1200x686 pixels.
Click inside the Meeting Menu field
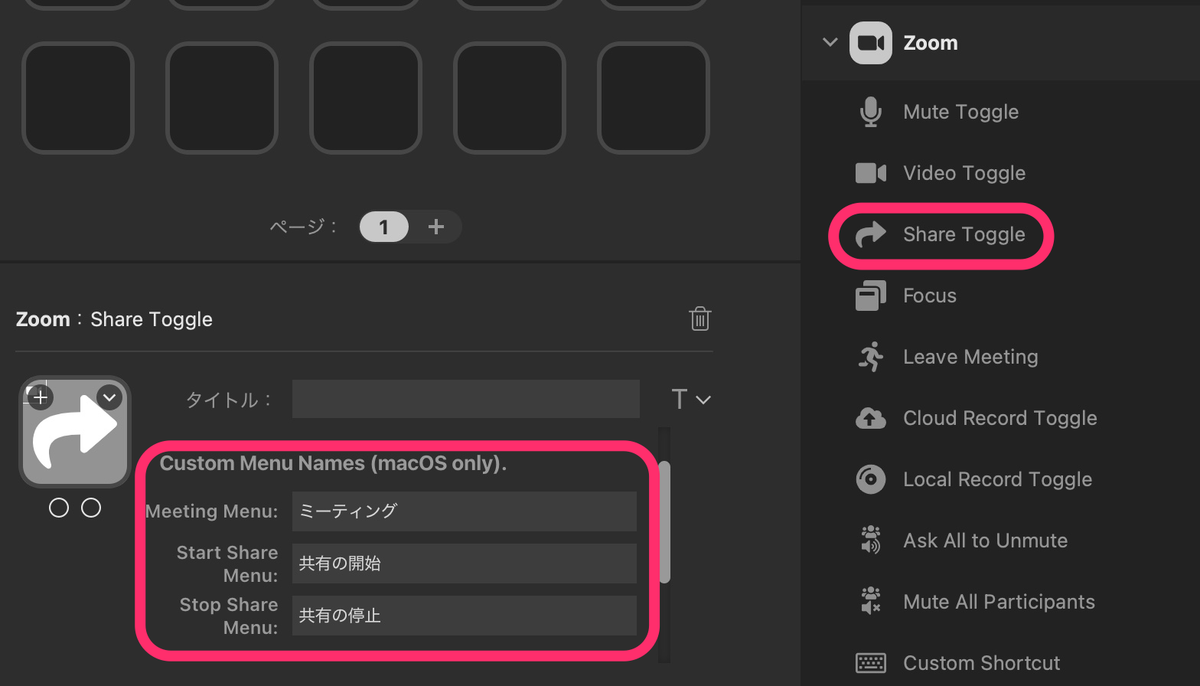(x=464, y=511)
